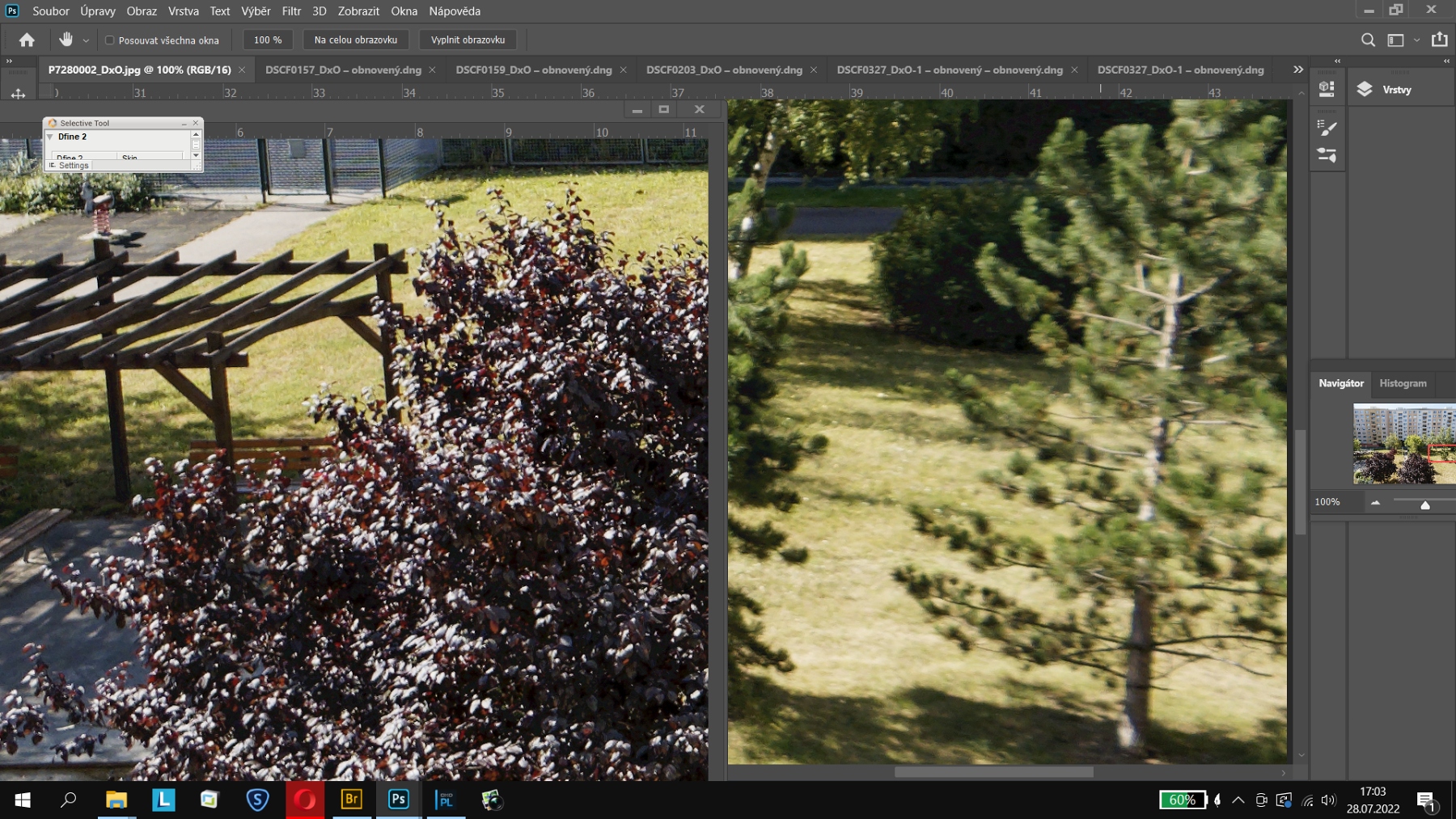
Task: Click the 'Na celou obrazovku' button
Action: click(356, 40)
